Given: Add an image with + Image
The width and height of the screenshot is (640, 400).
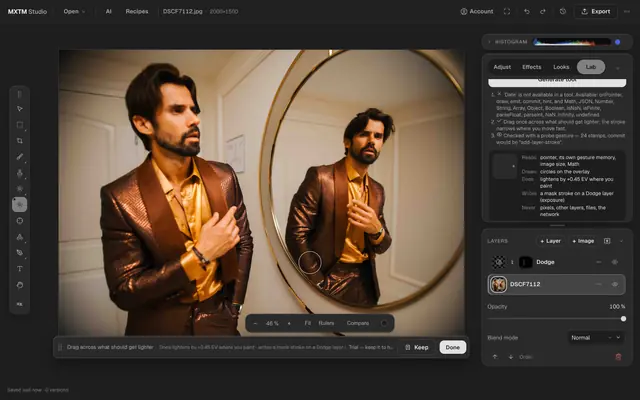Looking at the screenshot, I should coord(583,241).
